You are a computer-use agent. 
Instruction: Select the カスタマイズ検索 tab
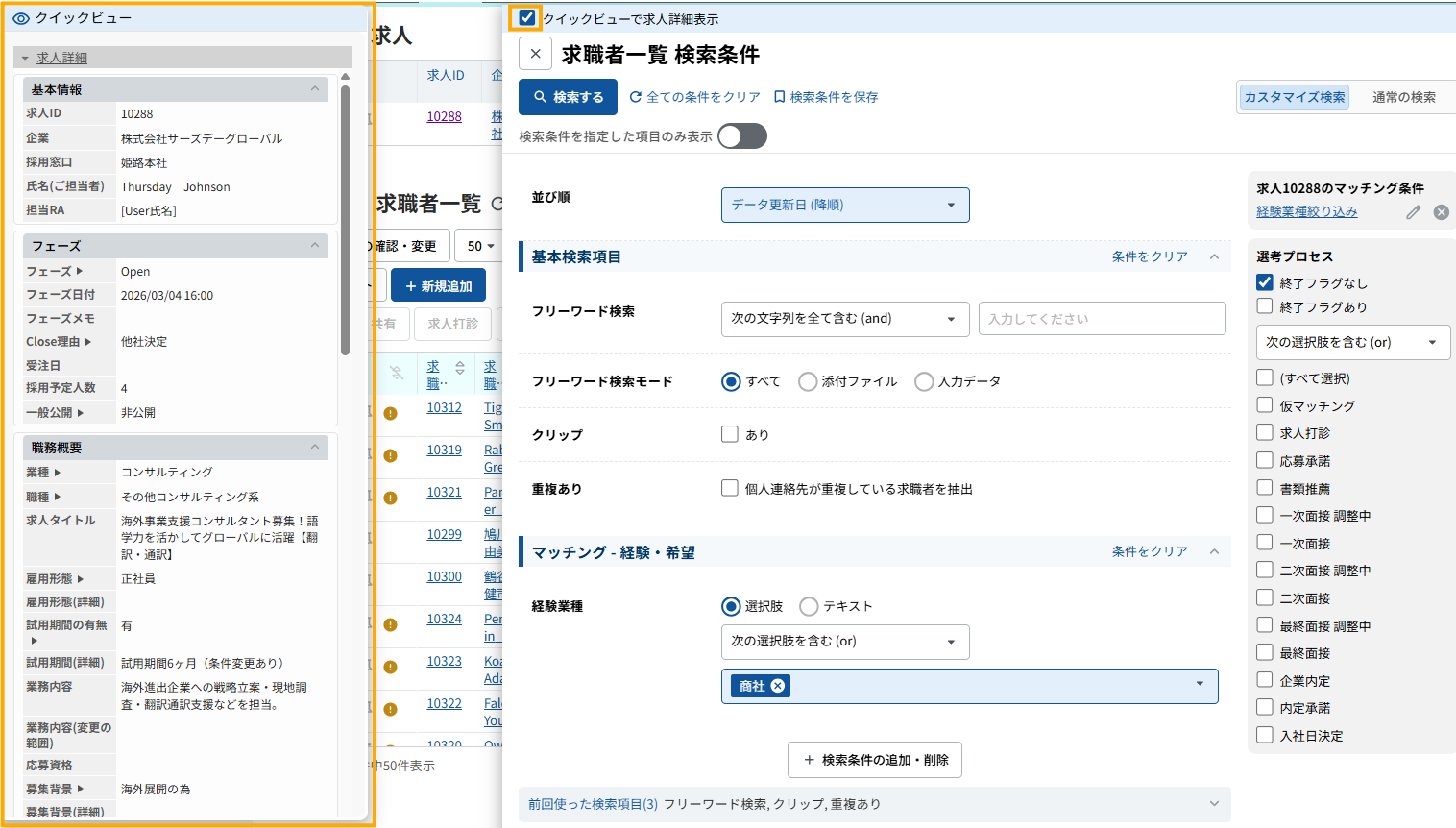pos(1294,97)
